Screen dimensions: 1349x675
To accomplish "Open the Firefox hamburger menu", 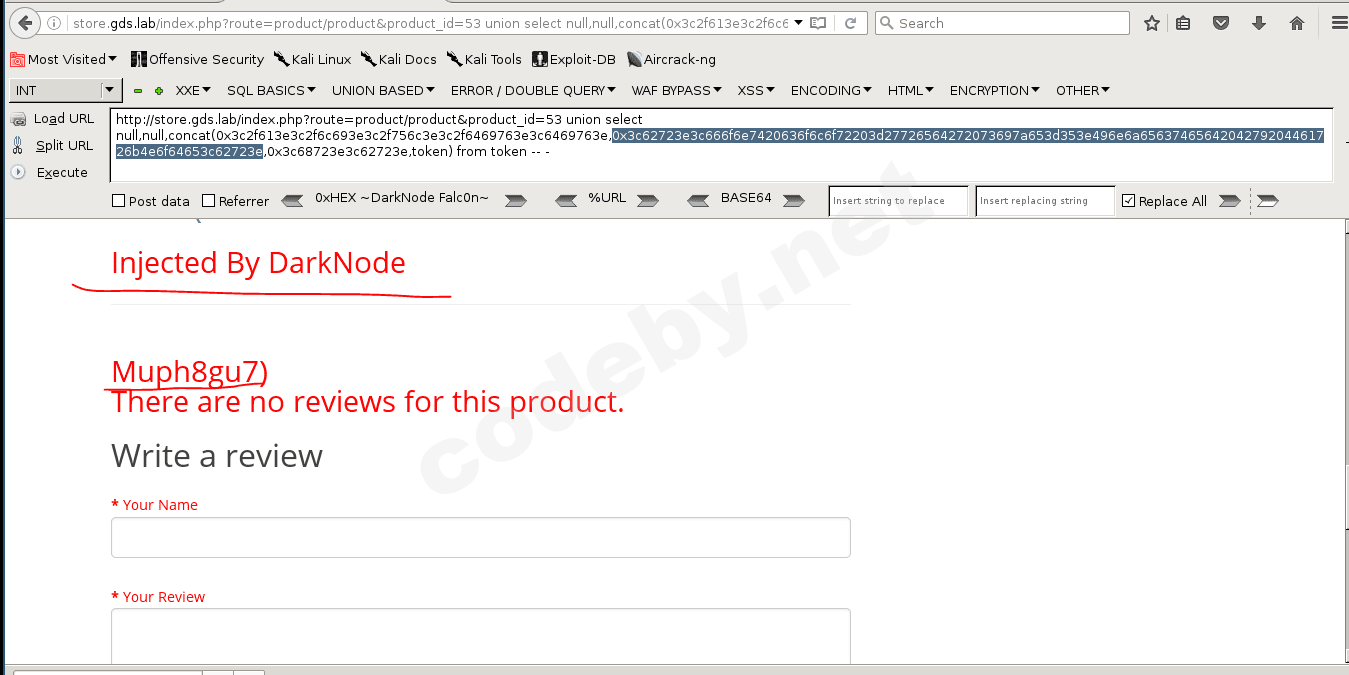I will click(1340, 23).
